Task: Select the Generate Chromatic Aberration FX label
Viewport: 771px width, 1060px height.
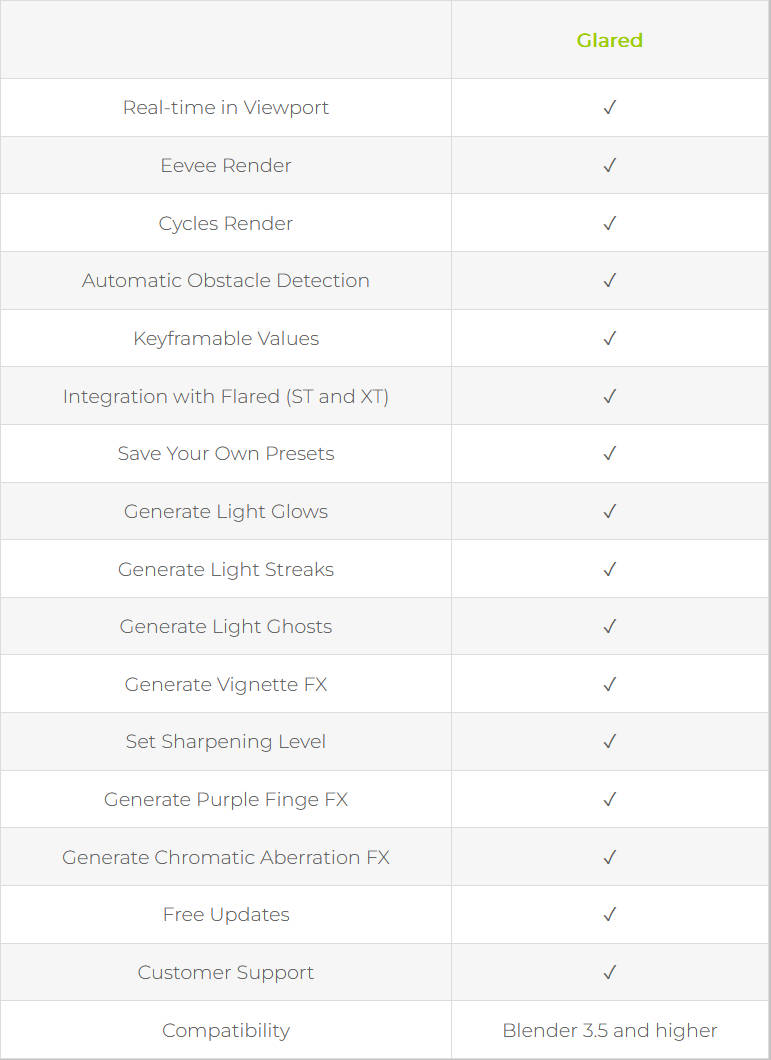Action: pyautogui.click(x=226, y=857)
